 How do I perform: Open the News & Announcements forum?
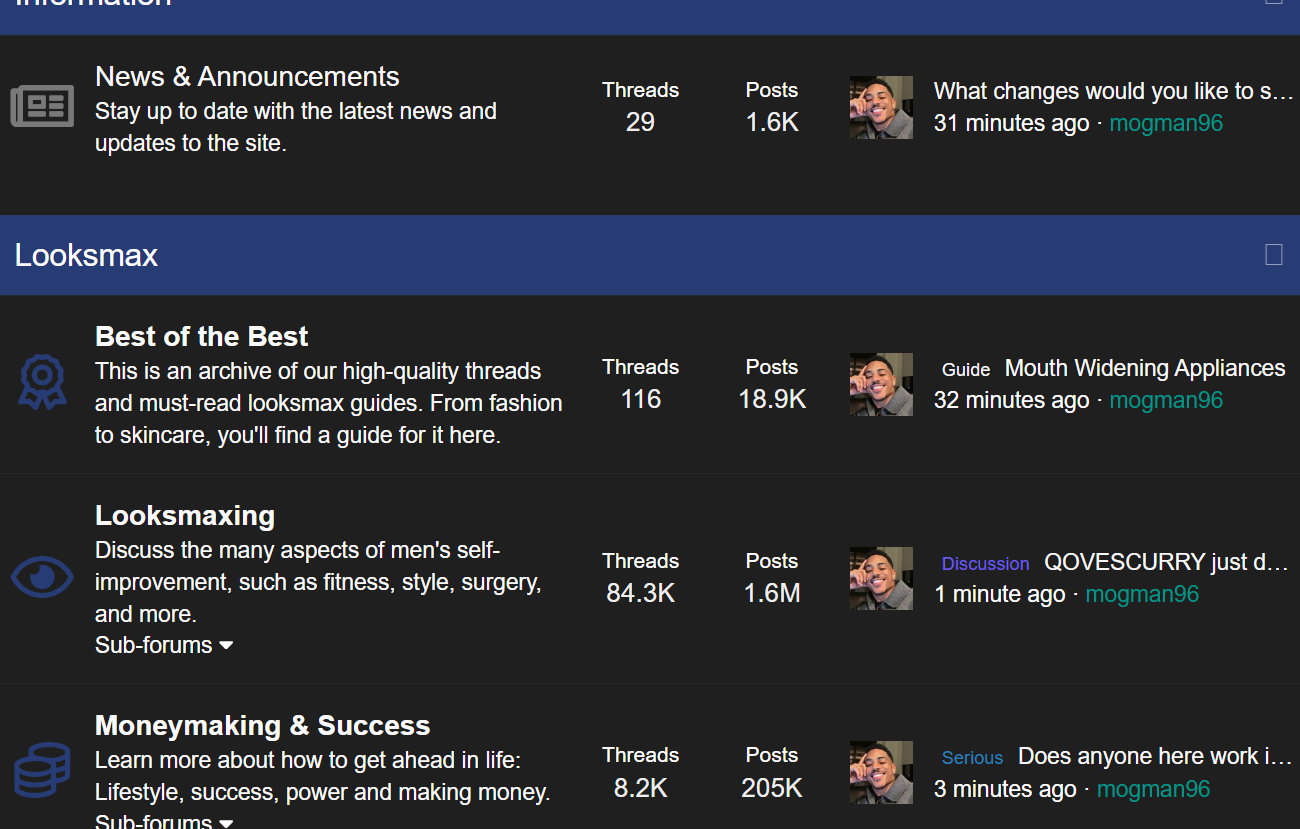(x=247, y=77)
